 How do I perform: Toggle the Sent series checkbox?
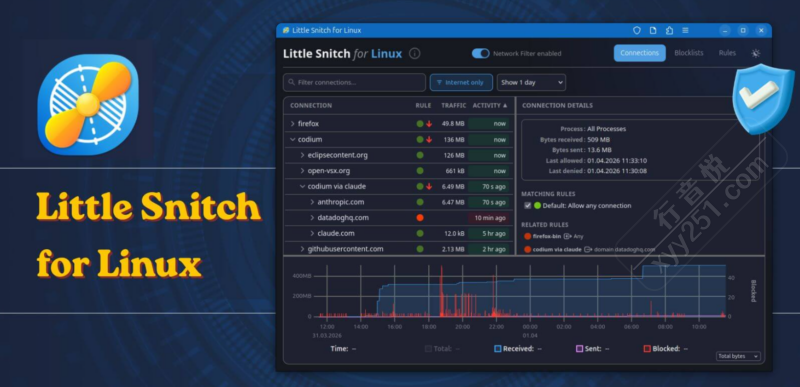(579, 349)
